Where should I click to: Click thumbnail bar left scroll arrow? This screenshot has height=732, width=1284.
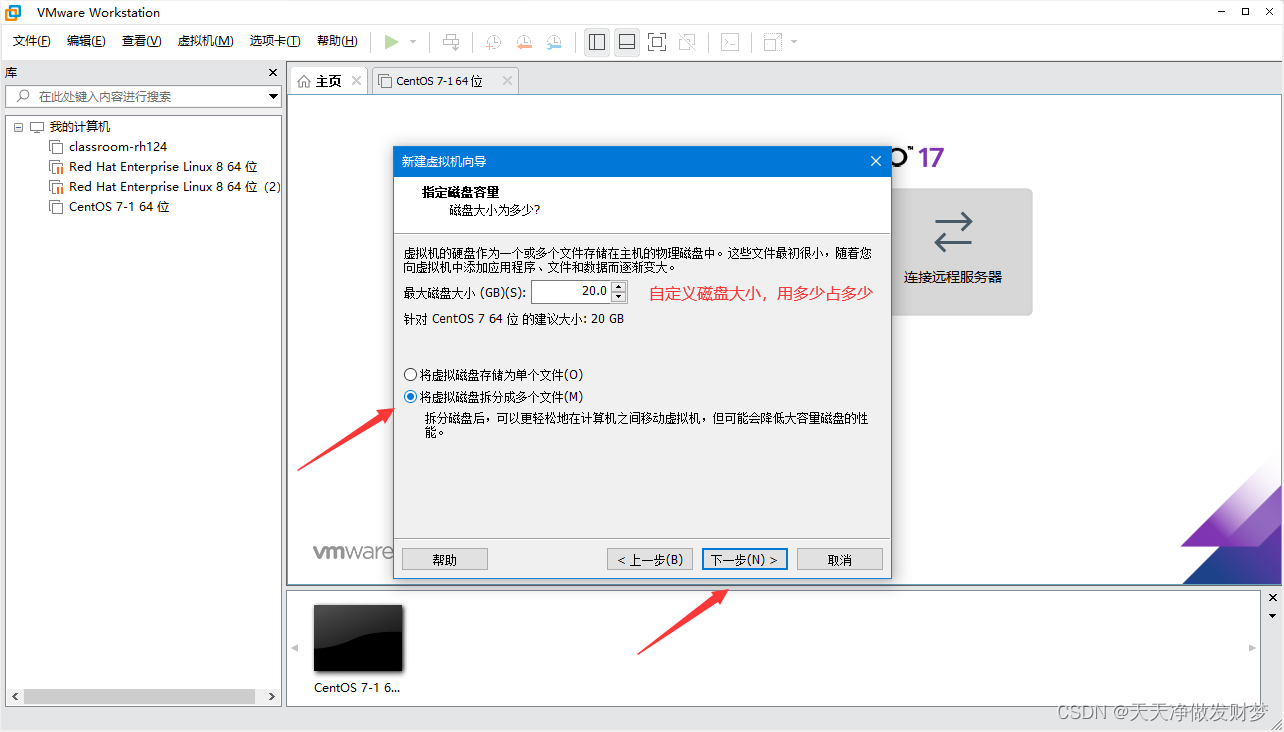(x=294, y=648)
